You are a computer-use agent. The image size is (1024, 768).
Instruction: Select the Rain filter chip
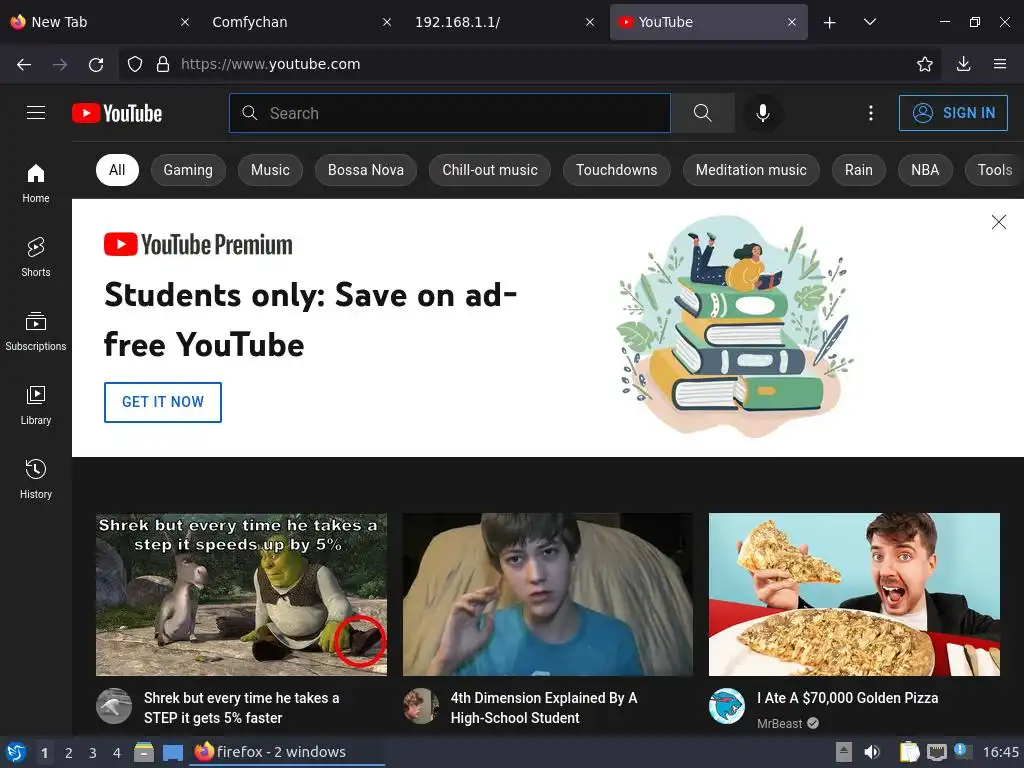pos(859,170)
